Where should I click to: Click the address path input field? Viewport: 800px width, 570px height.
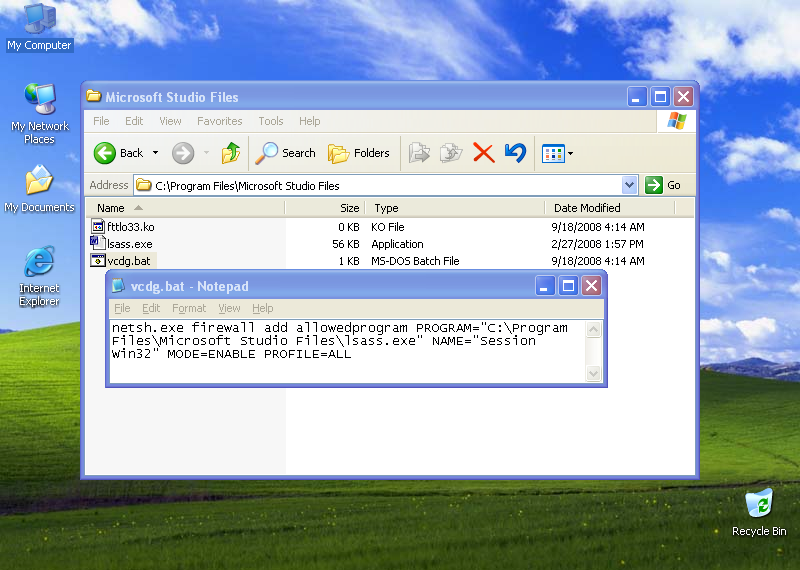coord(380,185)
